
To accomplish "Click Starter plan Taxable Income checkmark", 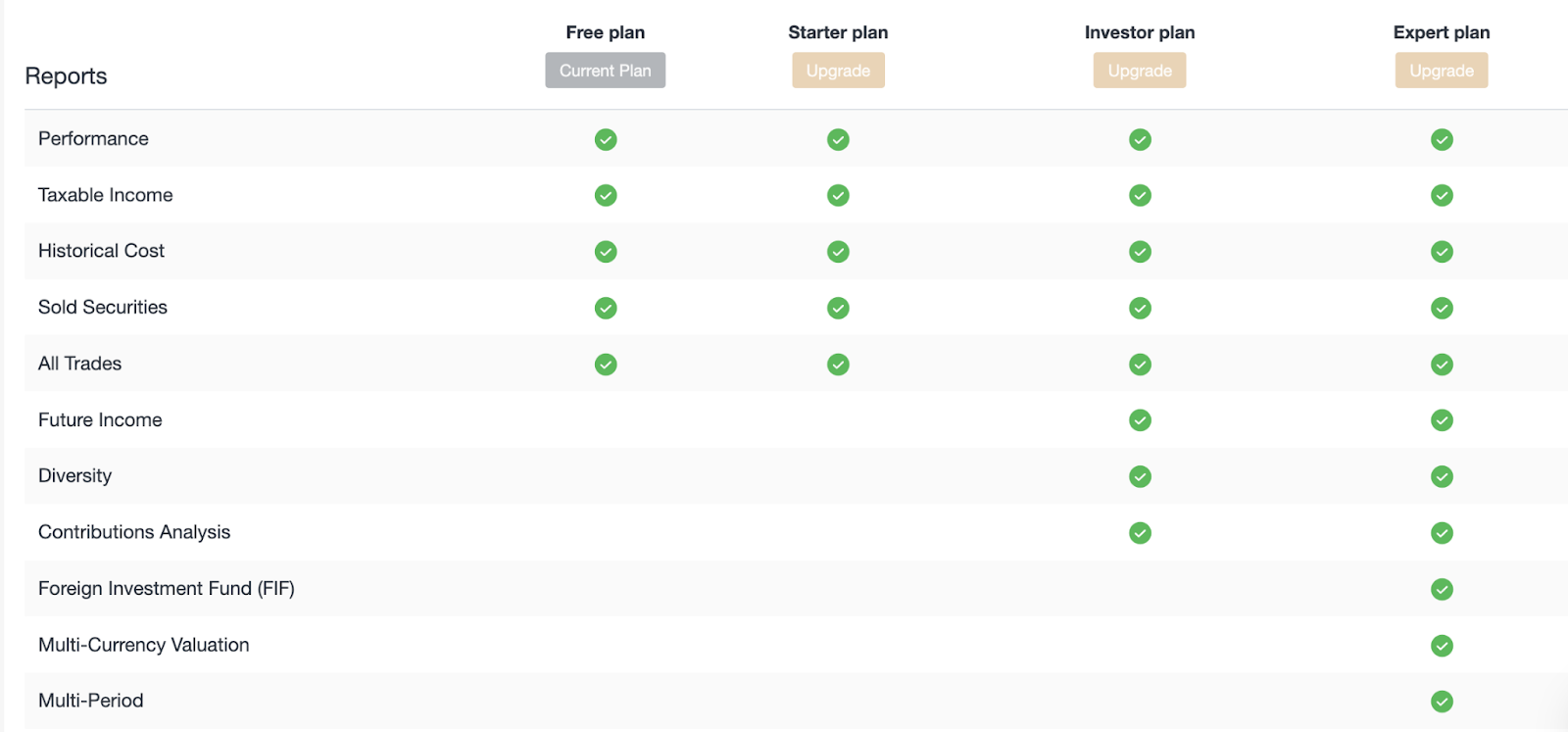I will [x=838, y=195].
